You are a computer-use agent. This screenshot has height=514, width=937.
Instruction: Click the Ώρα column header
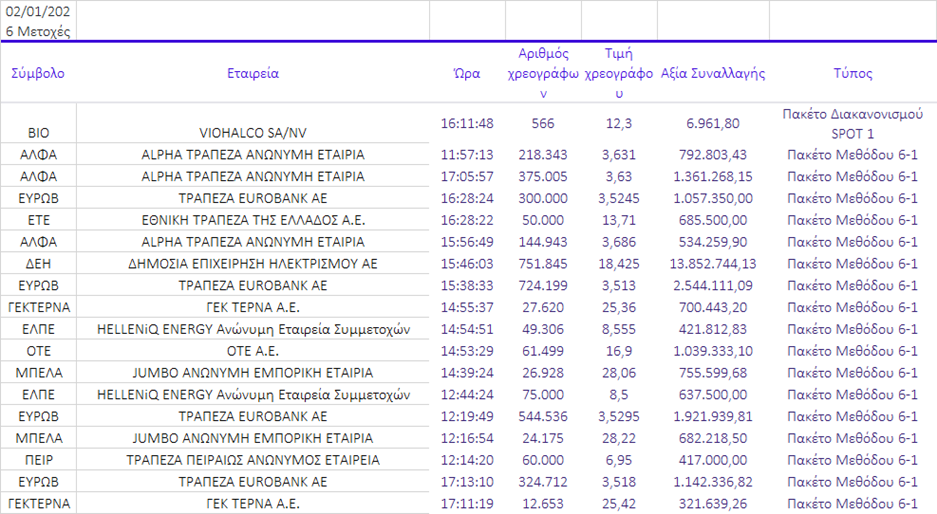(x=467, y=74)
